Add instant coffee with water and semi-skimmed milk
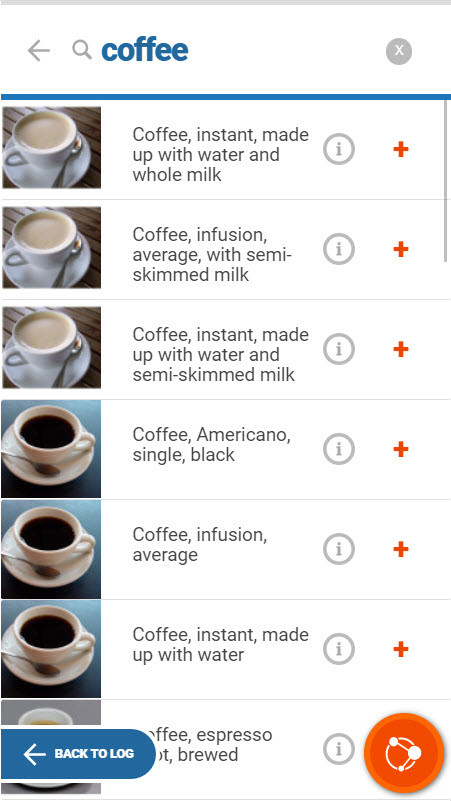Screen dimensions: 451x801 coord(401,349)
